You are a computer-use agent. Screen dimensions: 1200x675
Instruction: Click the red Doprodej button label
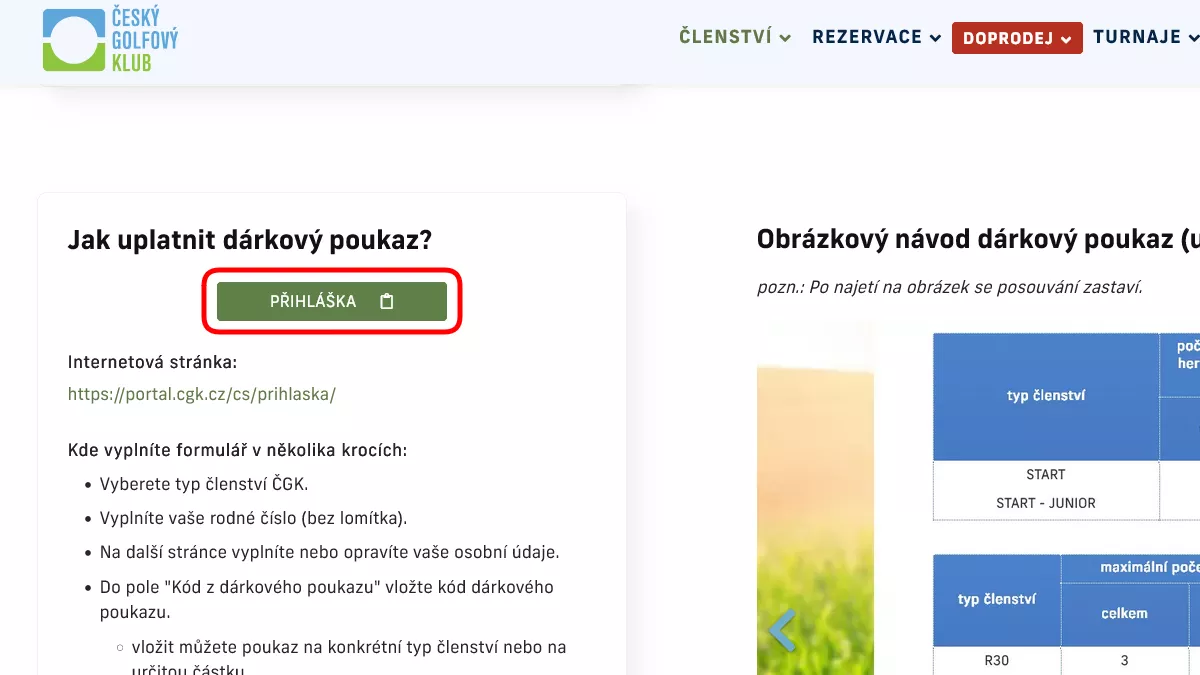(x=1008, y=39)
